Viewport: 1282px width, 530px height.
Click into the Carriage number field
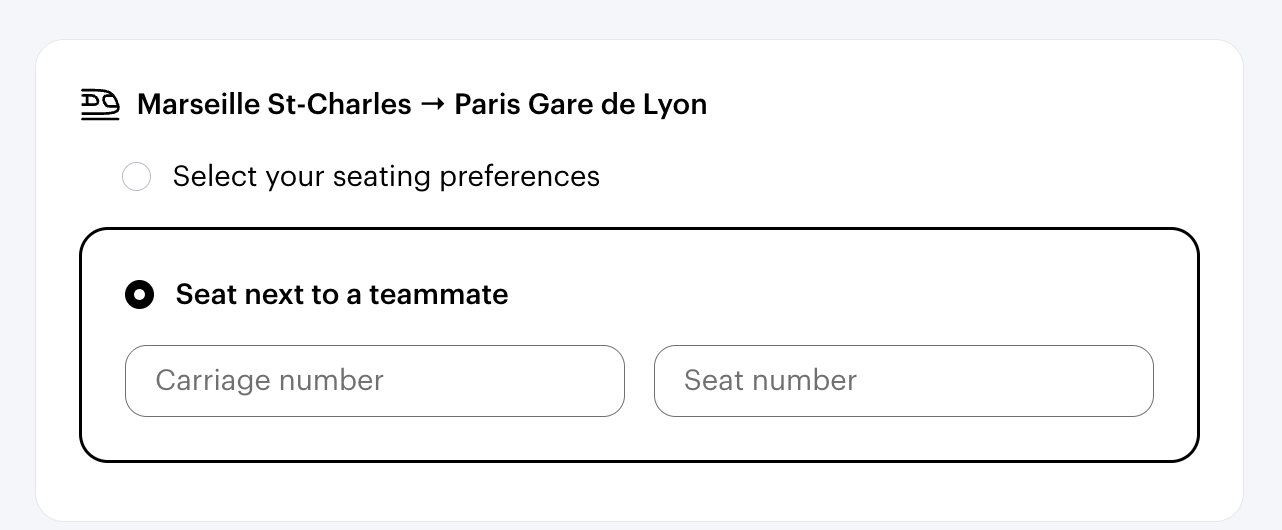[x=374, y=381]
